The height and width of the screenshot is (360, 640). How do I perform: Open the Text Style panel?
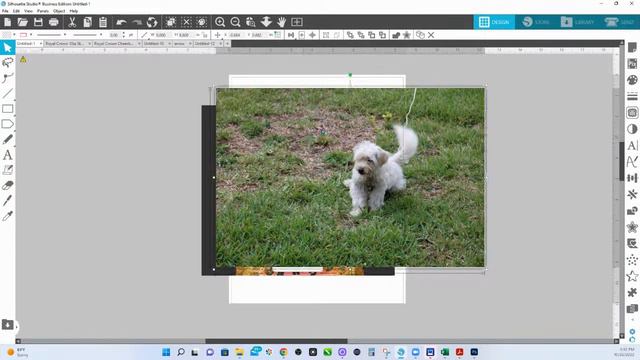[632, 145]
